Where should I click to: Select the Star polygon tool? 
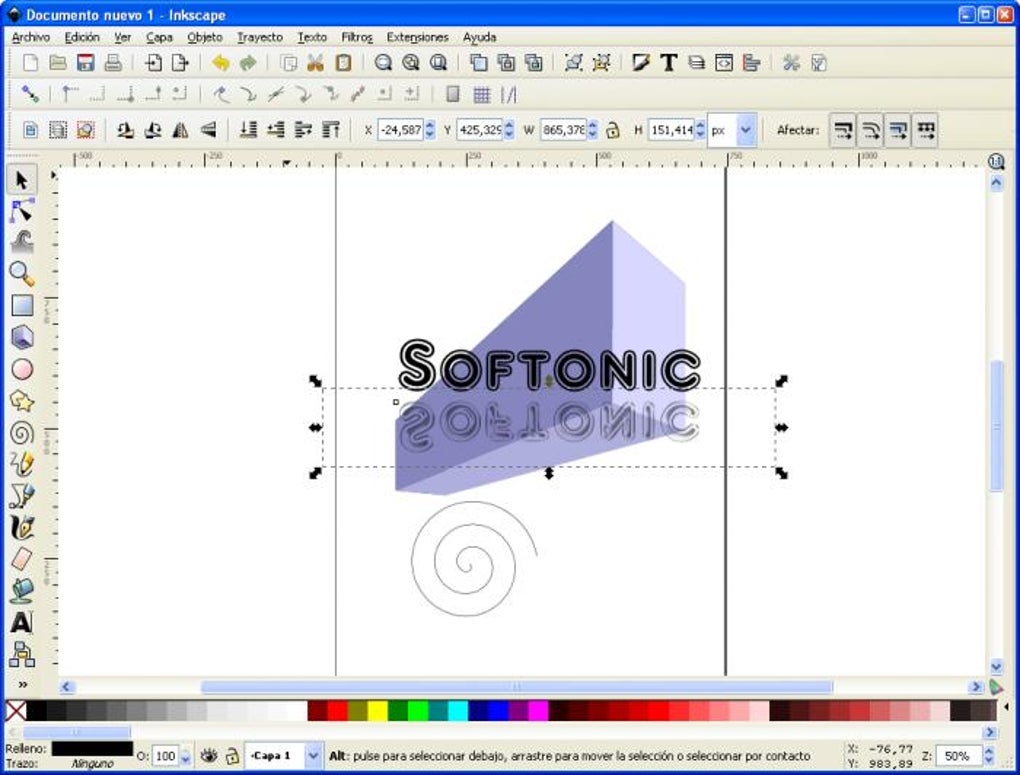point(21,401)
